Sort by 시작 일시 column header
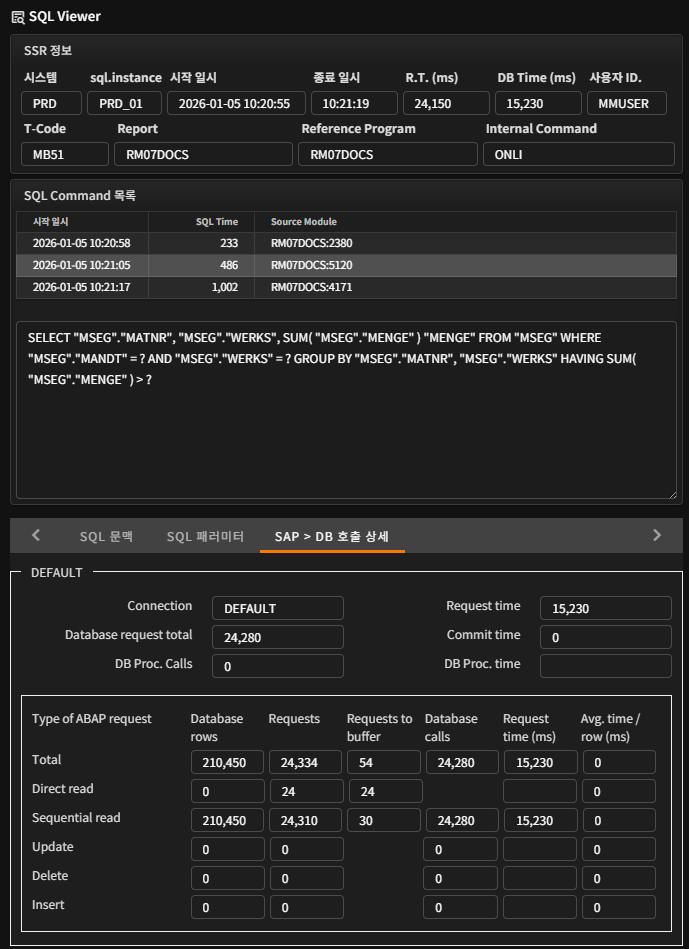This screenshot has height=949, width=689. tap(82, 222)
